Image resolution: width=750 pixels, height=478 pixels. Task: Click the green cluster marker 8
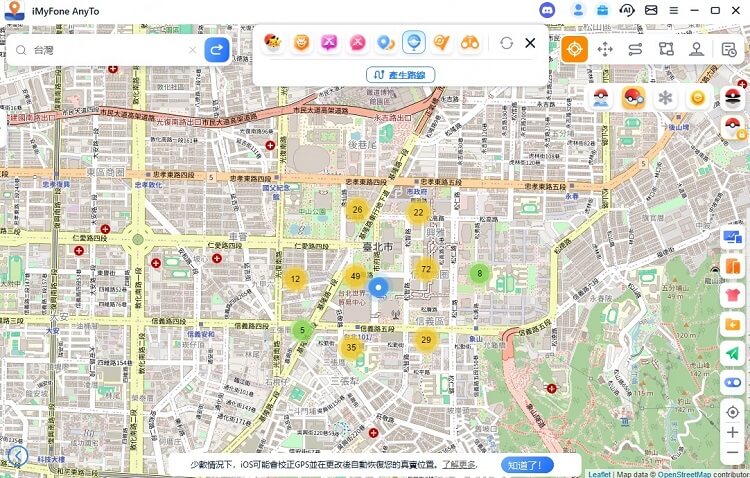pos(479,273)
